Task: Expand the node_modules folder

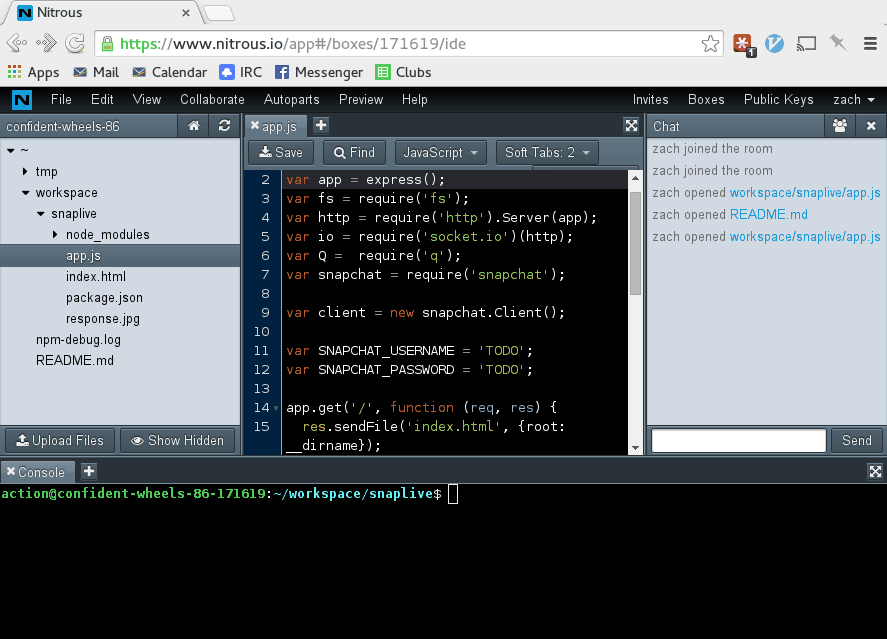Action: (55, 234)
